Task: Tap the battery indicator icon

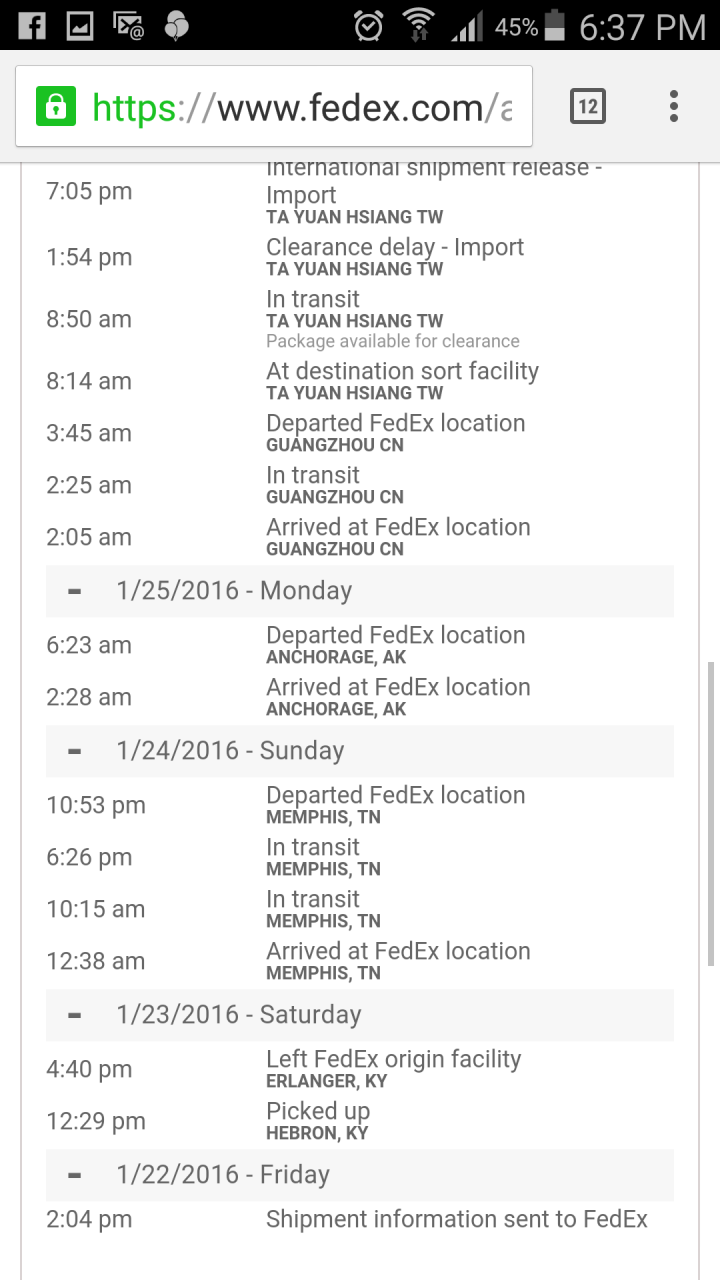Action: point(556,26)
